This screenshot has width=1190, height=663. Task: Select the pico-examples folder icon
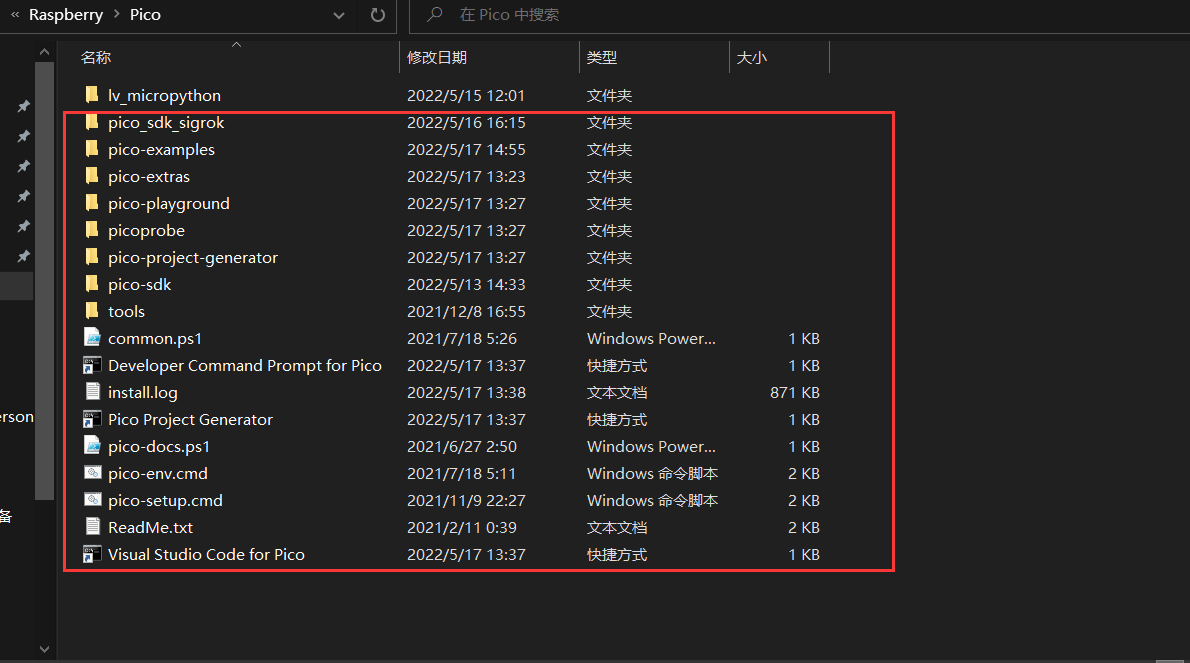click(92, 149)
